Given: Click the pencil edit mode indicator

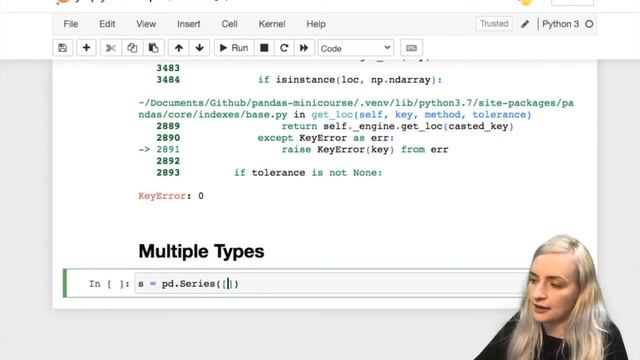Looking at the screenshot, I should point(525,24).
